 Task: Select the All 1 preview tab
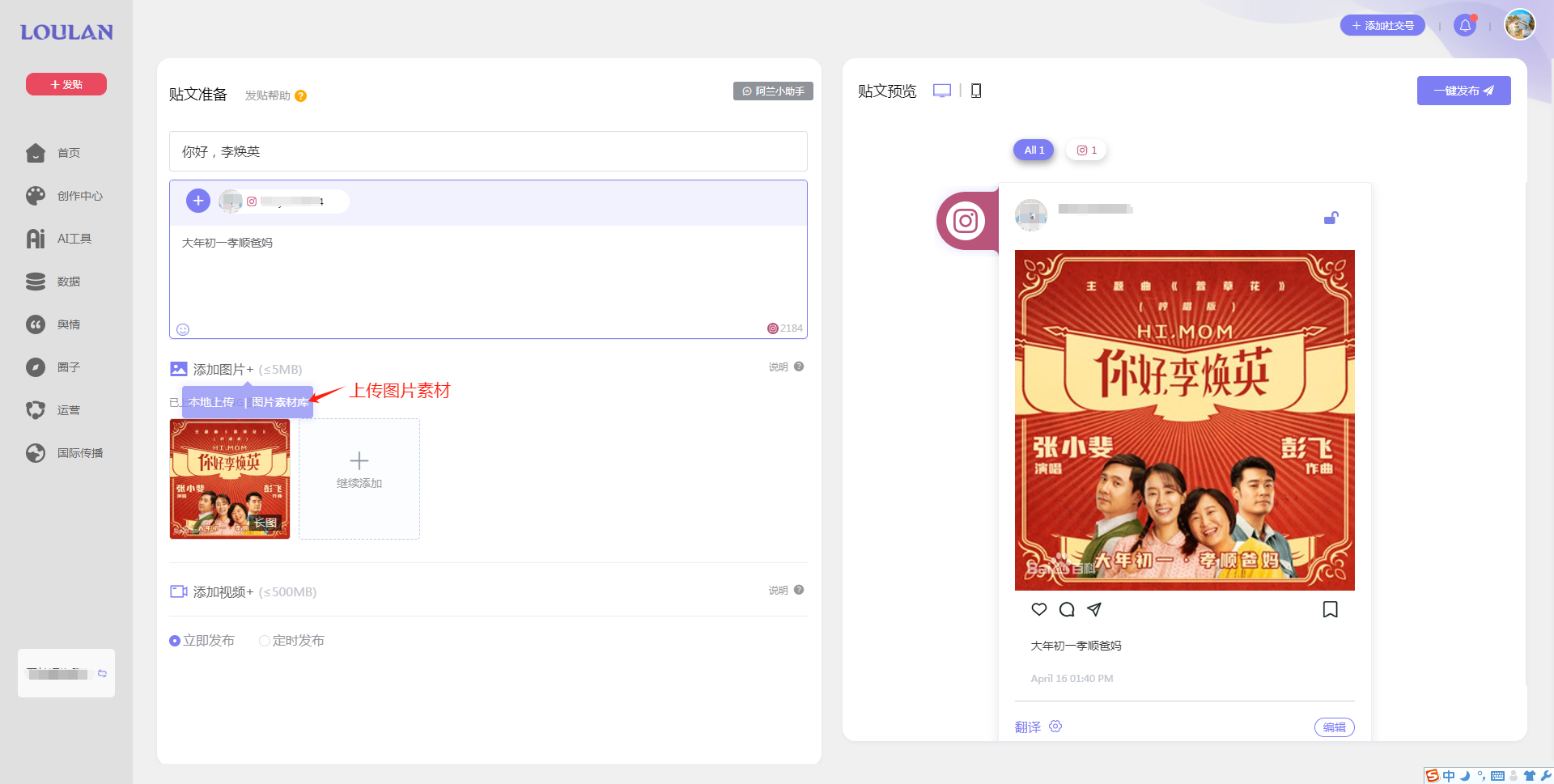point(1034,150)
